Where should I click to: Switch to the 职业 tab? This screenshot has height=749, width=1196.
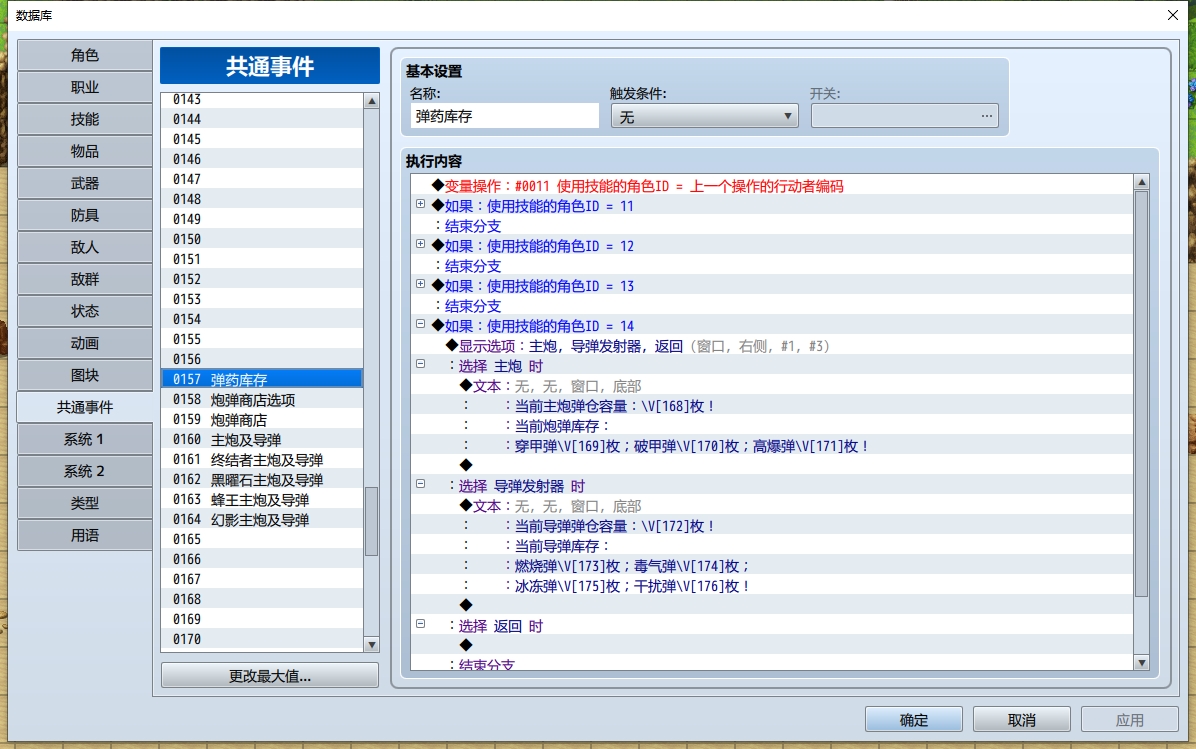point(85,88)
